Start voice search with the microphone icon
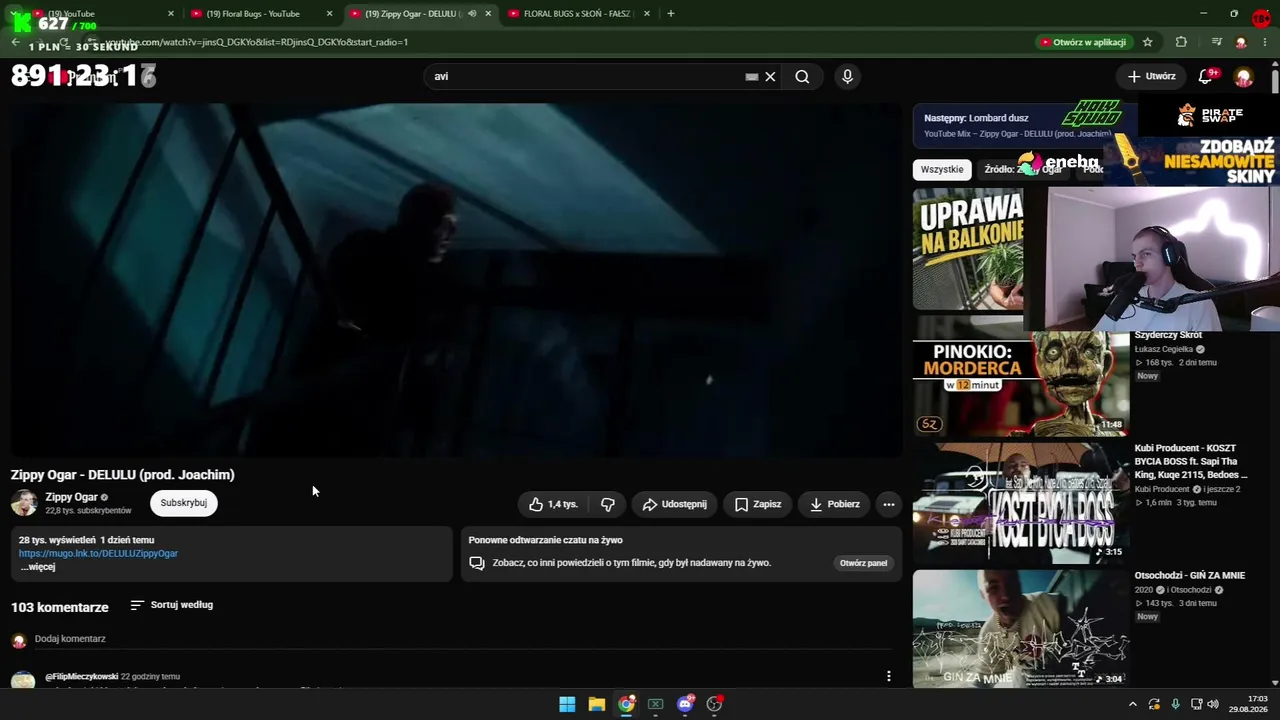This screenshot has width=1280, height=720. 847,77
